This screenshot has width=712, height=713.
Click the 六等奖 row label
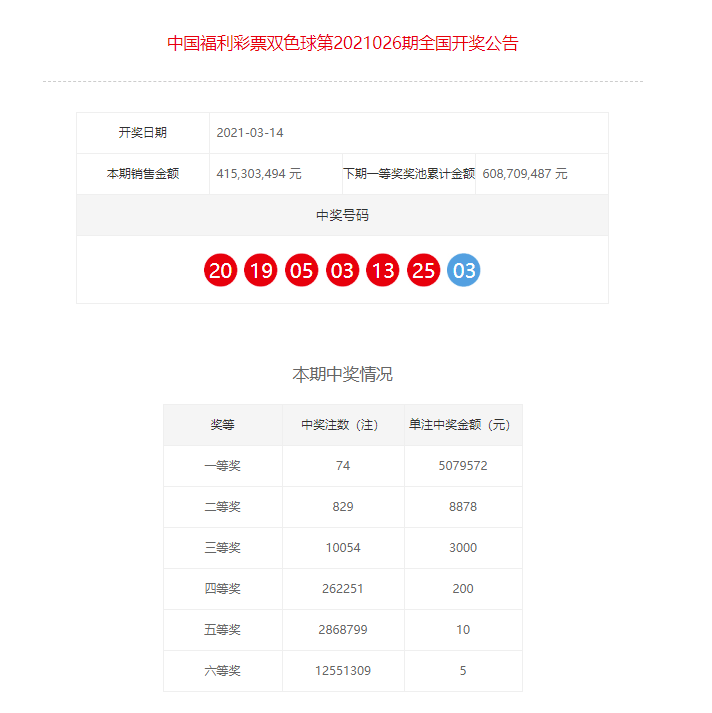click(x=223, y=671)
